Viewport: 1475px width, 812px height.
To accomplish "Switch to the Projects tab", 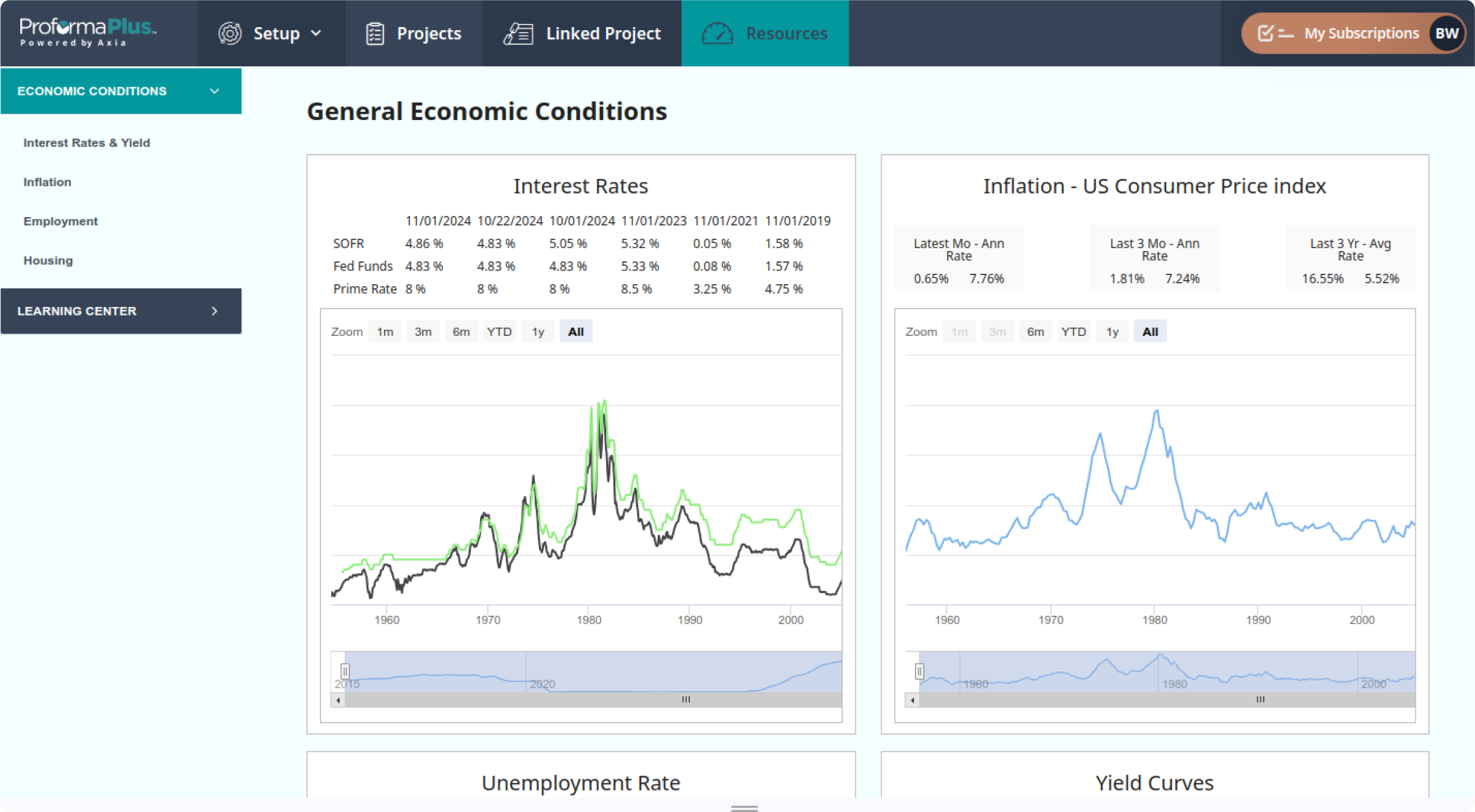I will click(x=428, y=33).
